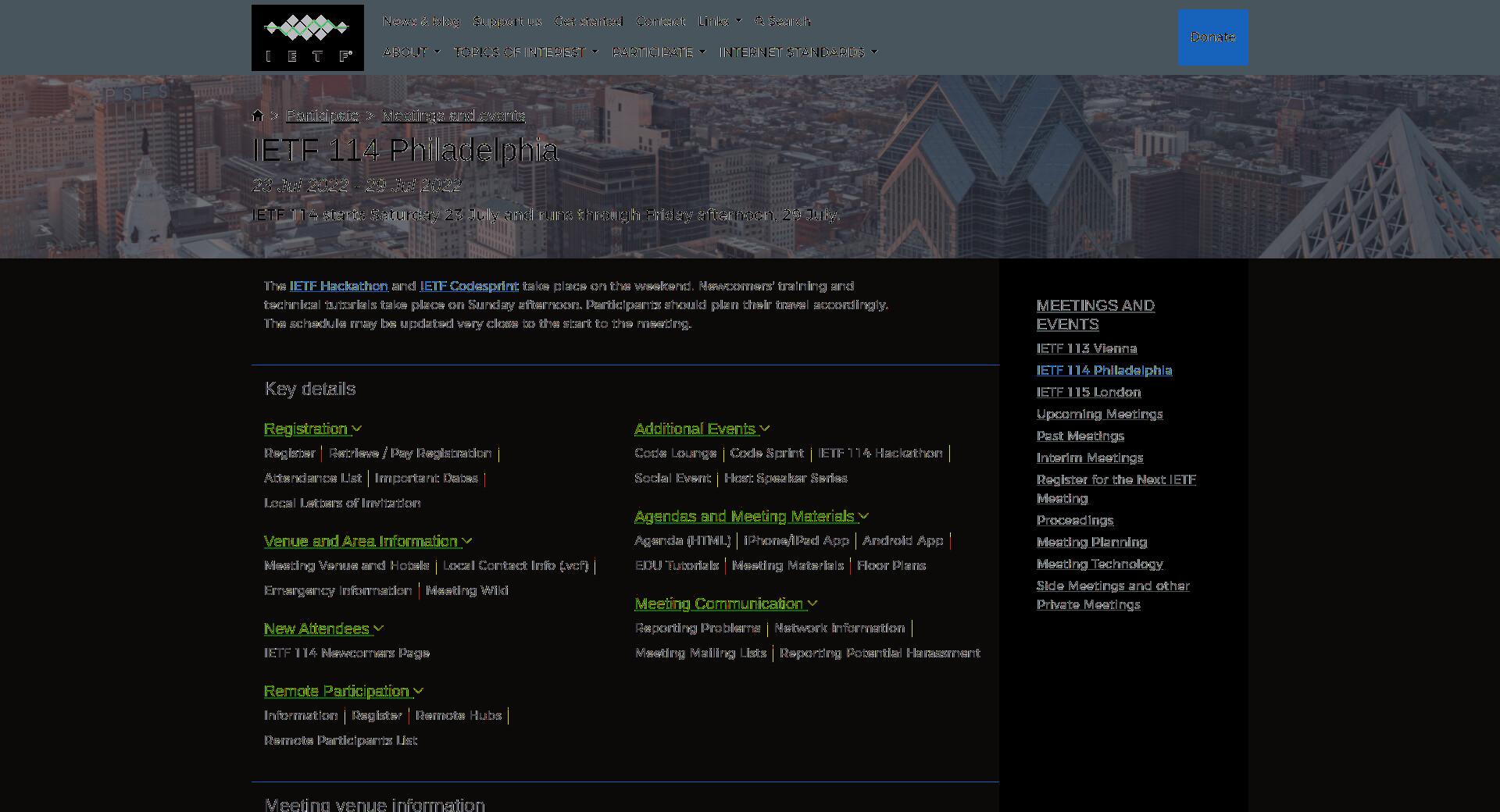Open IETF 114 Hackathon under Additional Events
Screen dimensions: 1500x812
pos(880,454)
